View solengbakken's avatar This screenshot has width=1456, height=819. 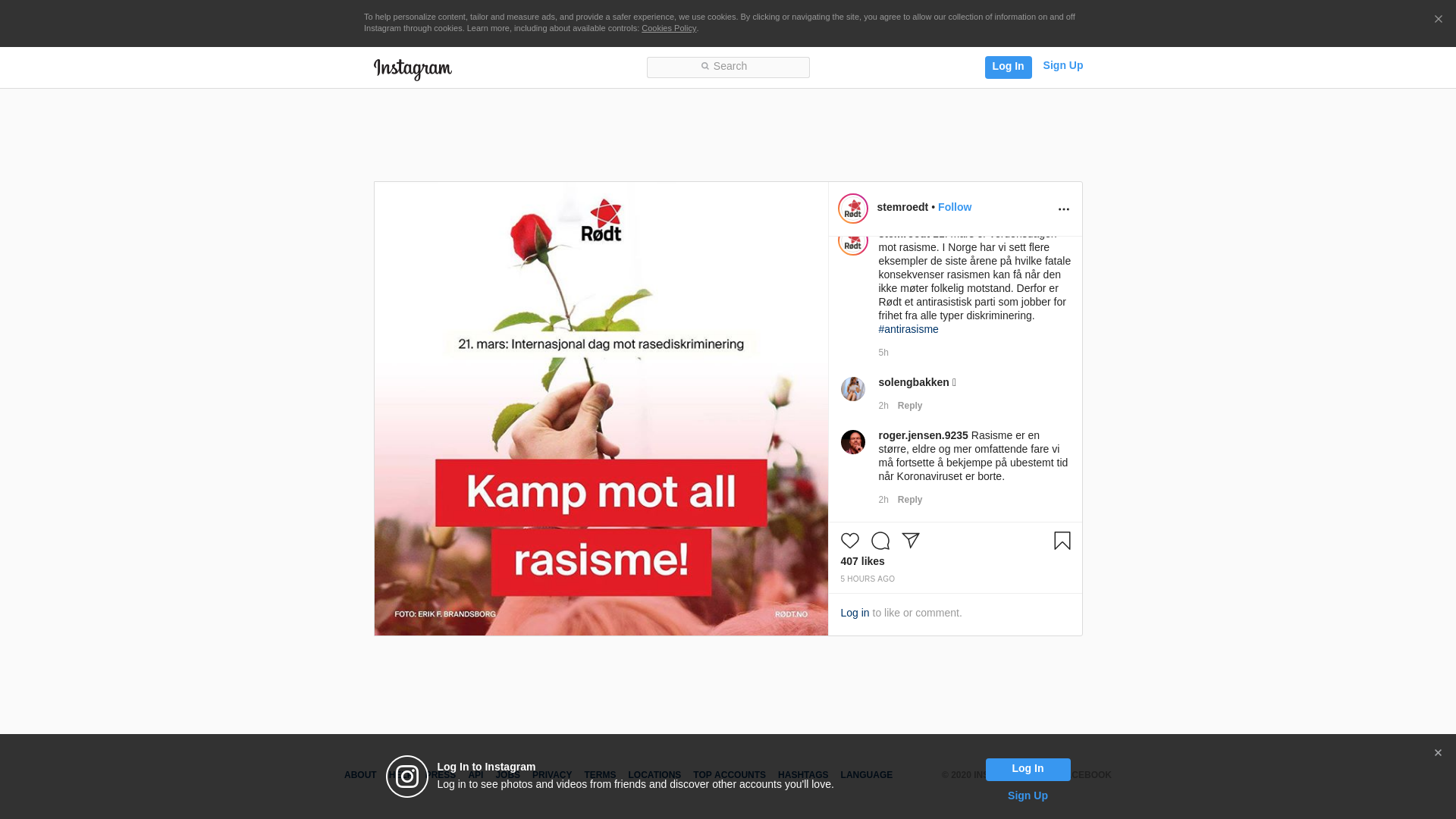pos(852,389)
